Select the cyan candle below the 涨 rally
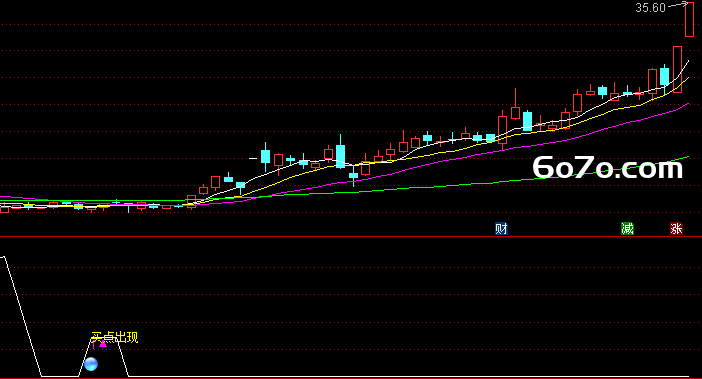 pos(664,76)
